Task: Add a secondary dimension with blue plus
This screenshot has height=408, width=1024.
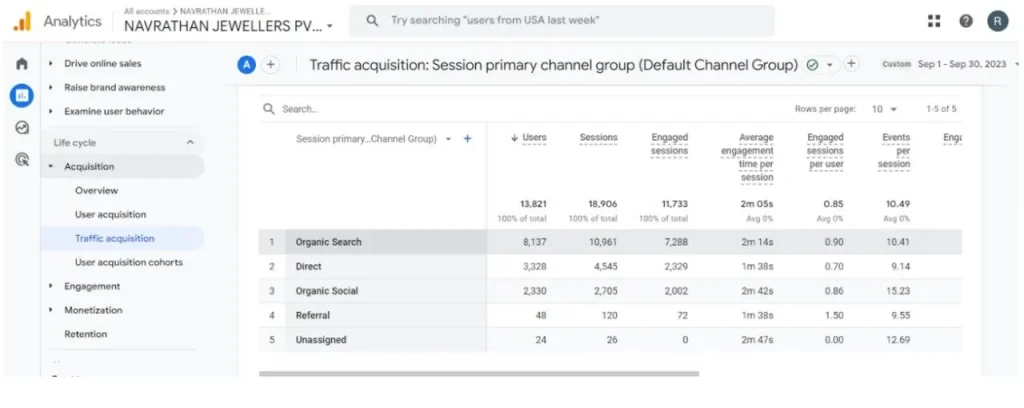Action: coord(467,139)
